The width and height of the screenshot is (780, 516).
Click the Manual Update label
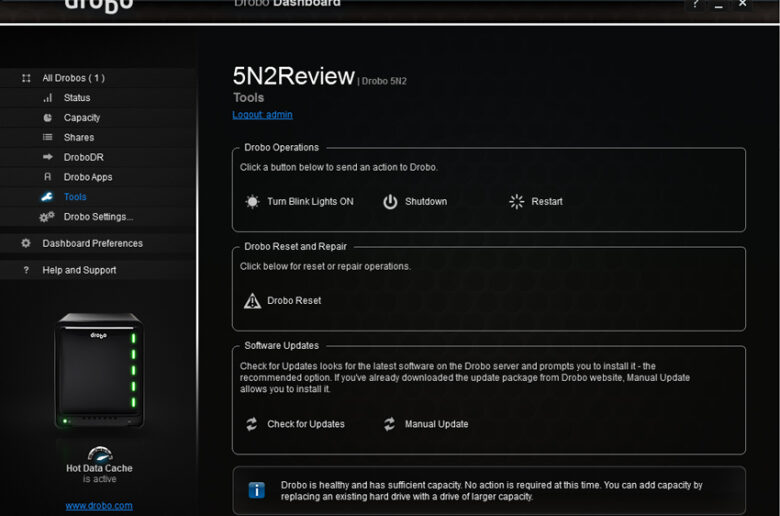[x=437, y=424]
